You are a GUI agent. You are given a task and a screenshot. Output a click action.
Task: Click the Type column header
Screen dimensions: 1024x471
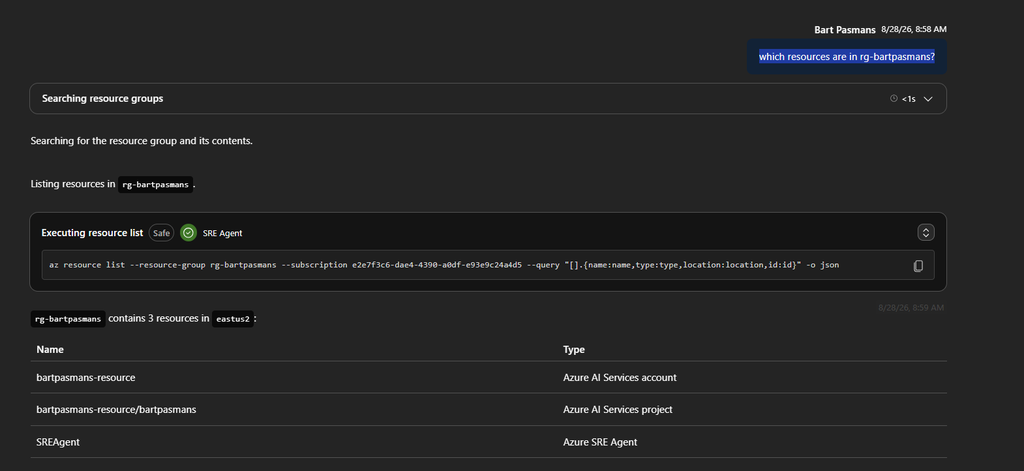click(573, 349)
